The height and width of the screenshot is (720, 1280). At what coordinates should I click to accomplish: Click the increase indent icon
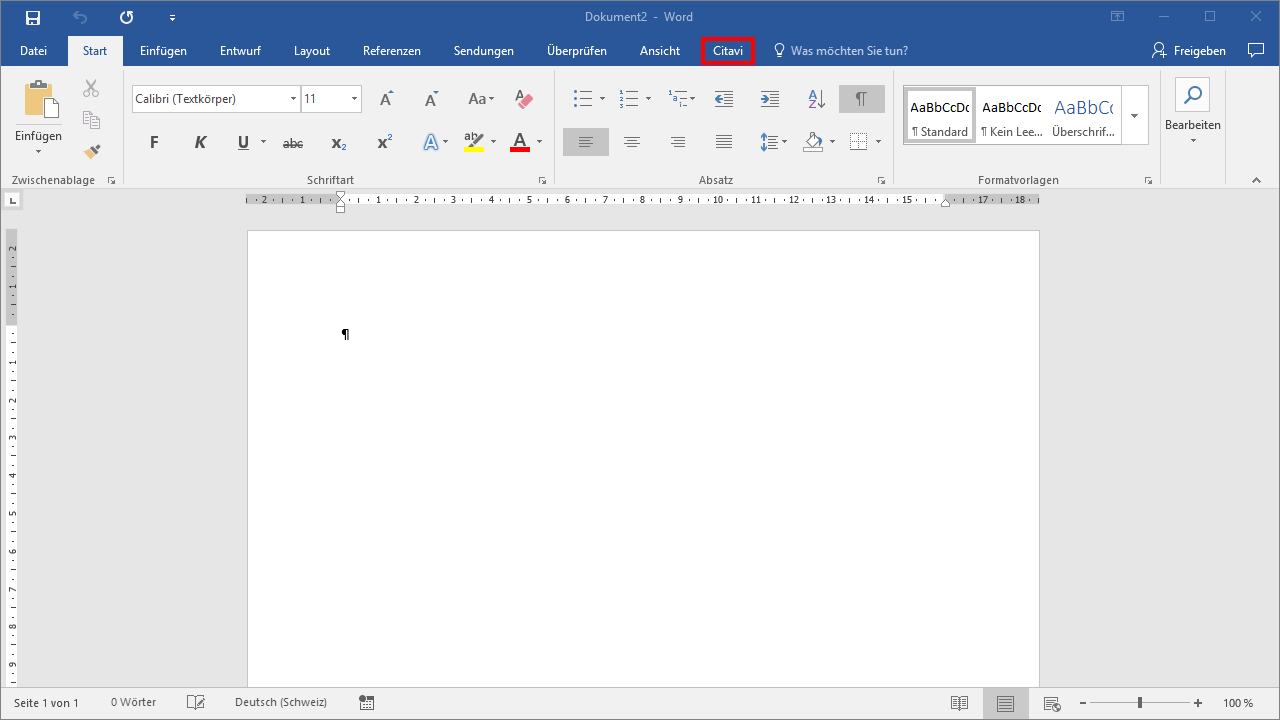coord(769,98)
